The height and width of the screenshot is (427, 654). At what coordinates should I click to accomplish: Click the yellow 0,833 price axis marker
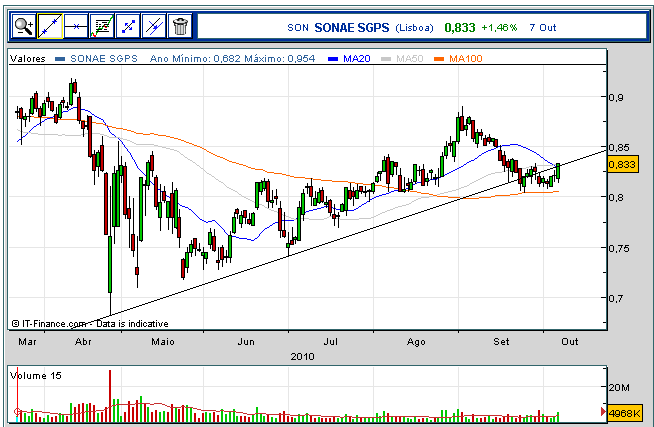622,164
